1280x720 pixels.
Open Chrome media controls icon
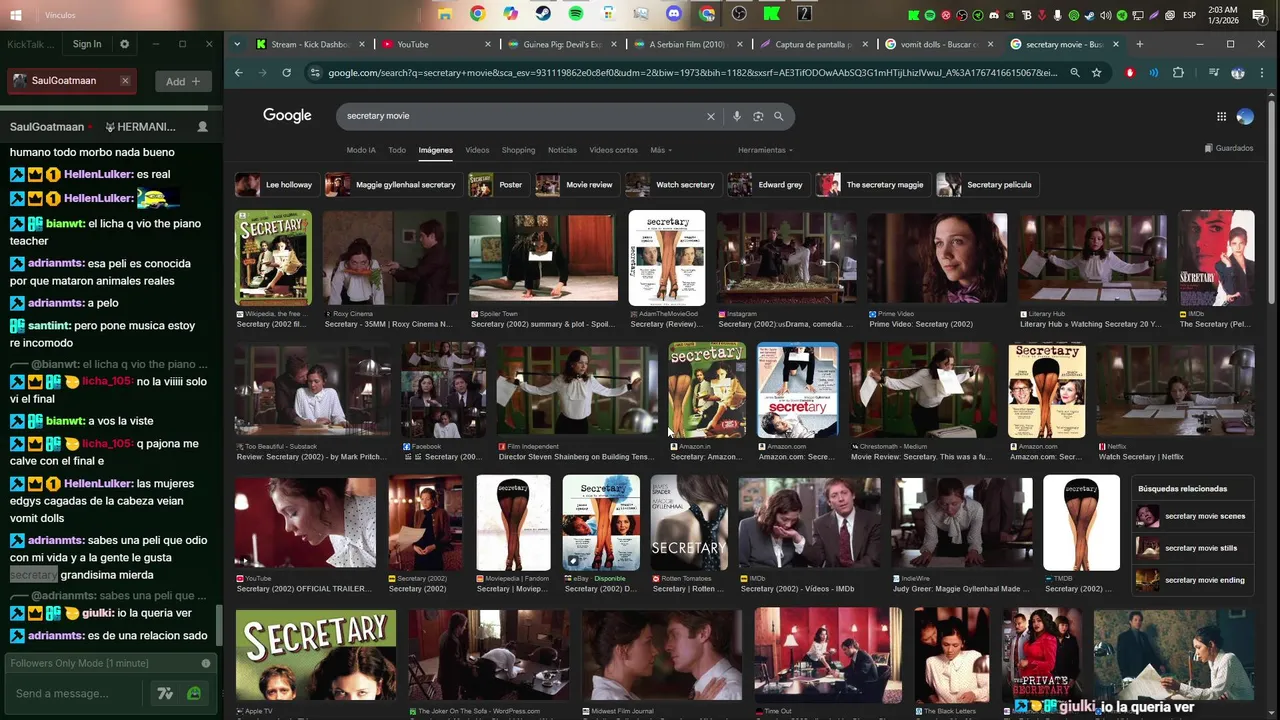tap(1213, 73)
